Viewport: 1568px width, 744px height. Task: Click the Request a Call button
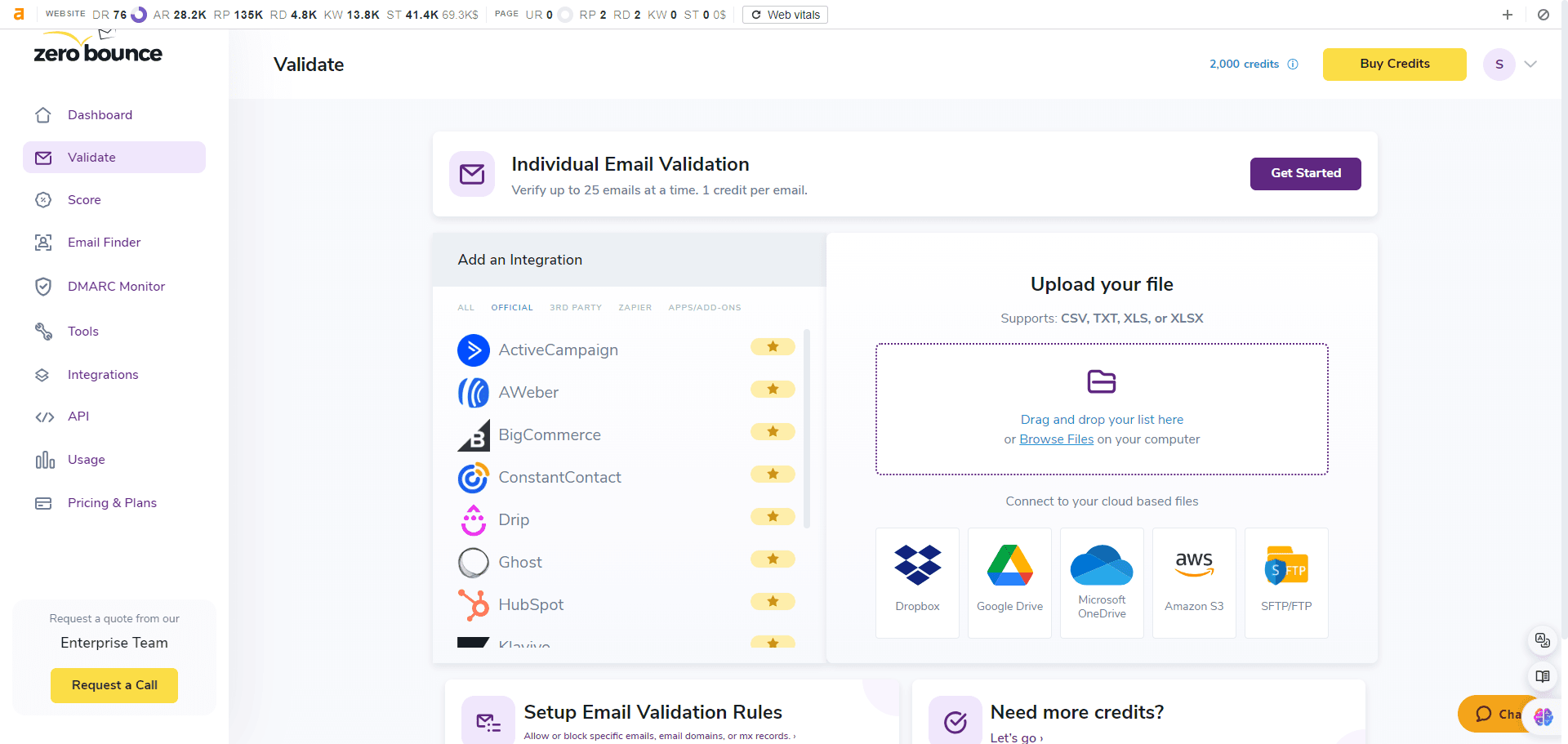pyautogui.click(x=114, y=685)
